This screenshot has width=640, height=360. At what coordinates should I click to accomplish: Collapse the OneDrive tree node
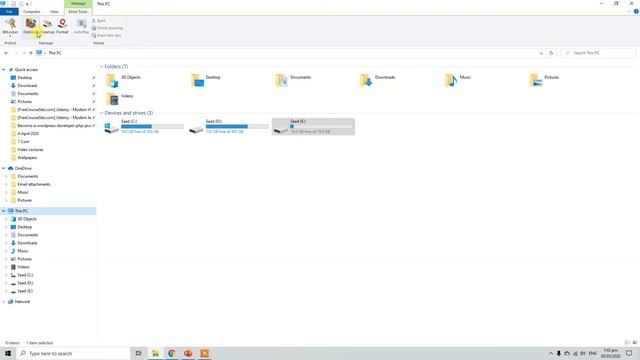(x=4, y=168)
